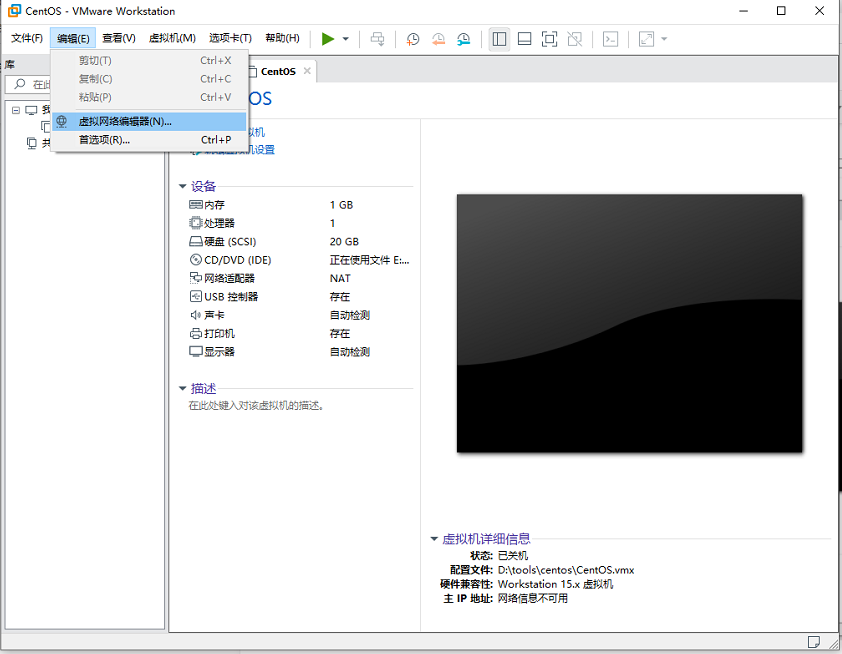Click the virtual machine screen preview thumbnail
The width and height of the screenshot is (842, 654).
click(x=629, y=323)
